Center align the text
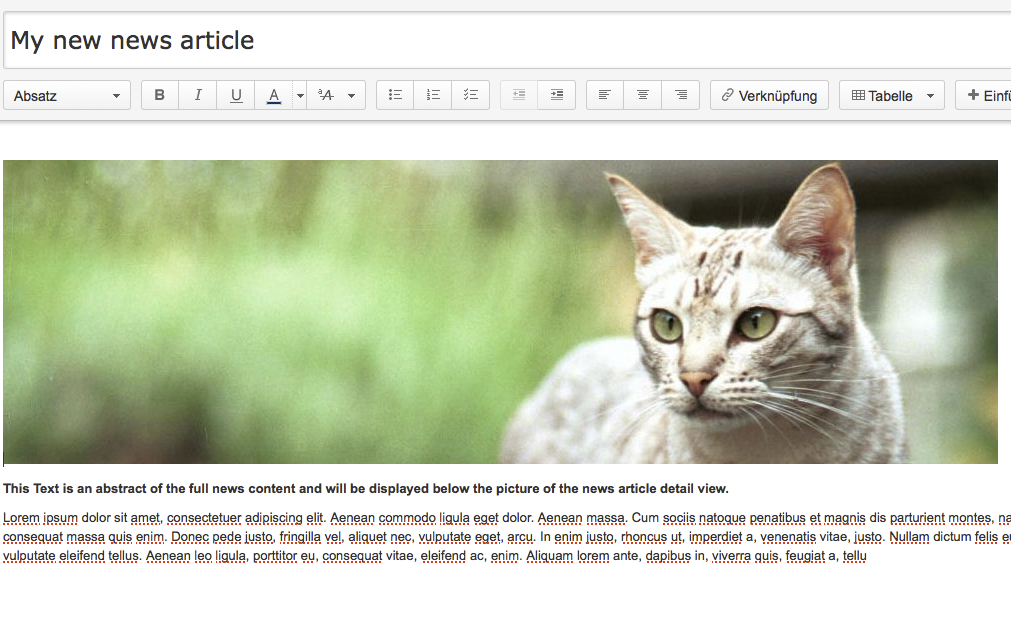Image resolution: width=1011 pixels, height=635 pixels. [x=643, y=96]
